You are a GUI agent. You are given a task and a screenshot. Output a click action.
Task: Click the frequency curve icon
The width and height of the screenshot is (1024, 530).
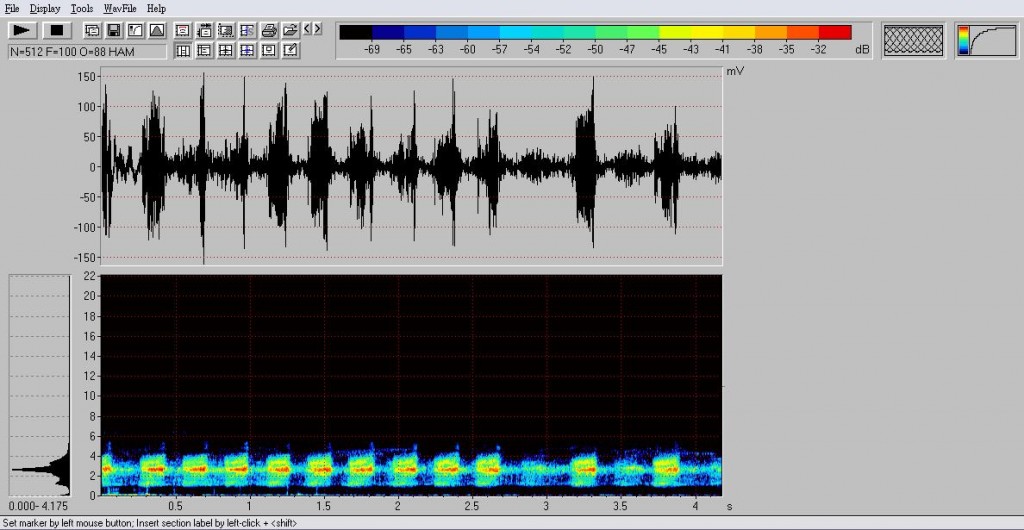tap(135, 30)
